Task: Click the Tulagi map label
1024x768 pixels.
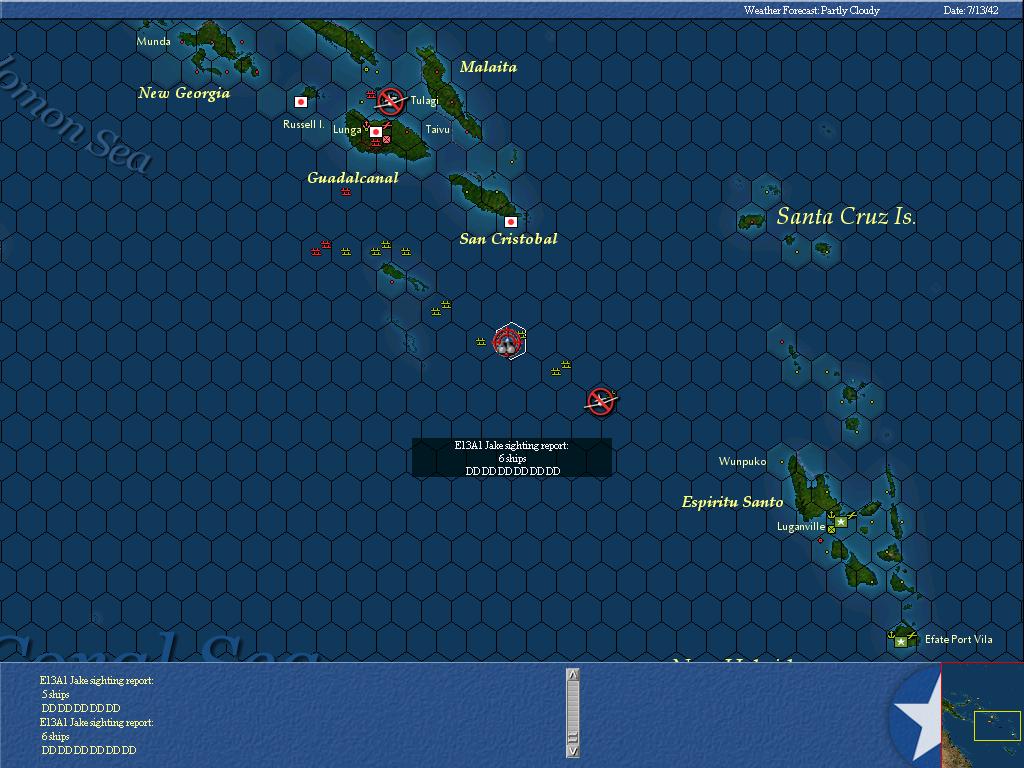Action: click(424, 101)
